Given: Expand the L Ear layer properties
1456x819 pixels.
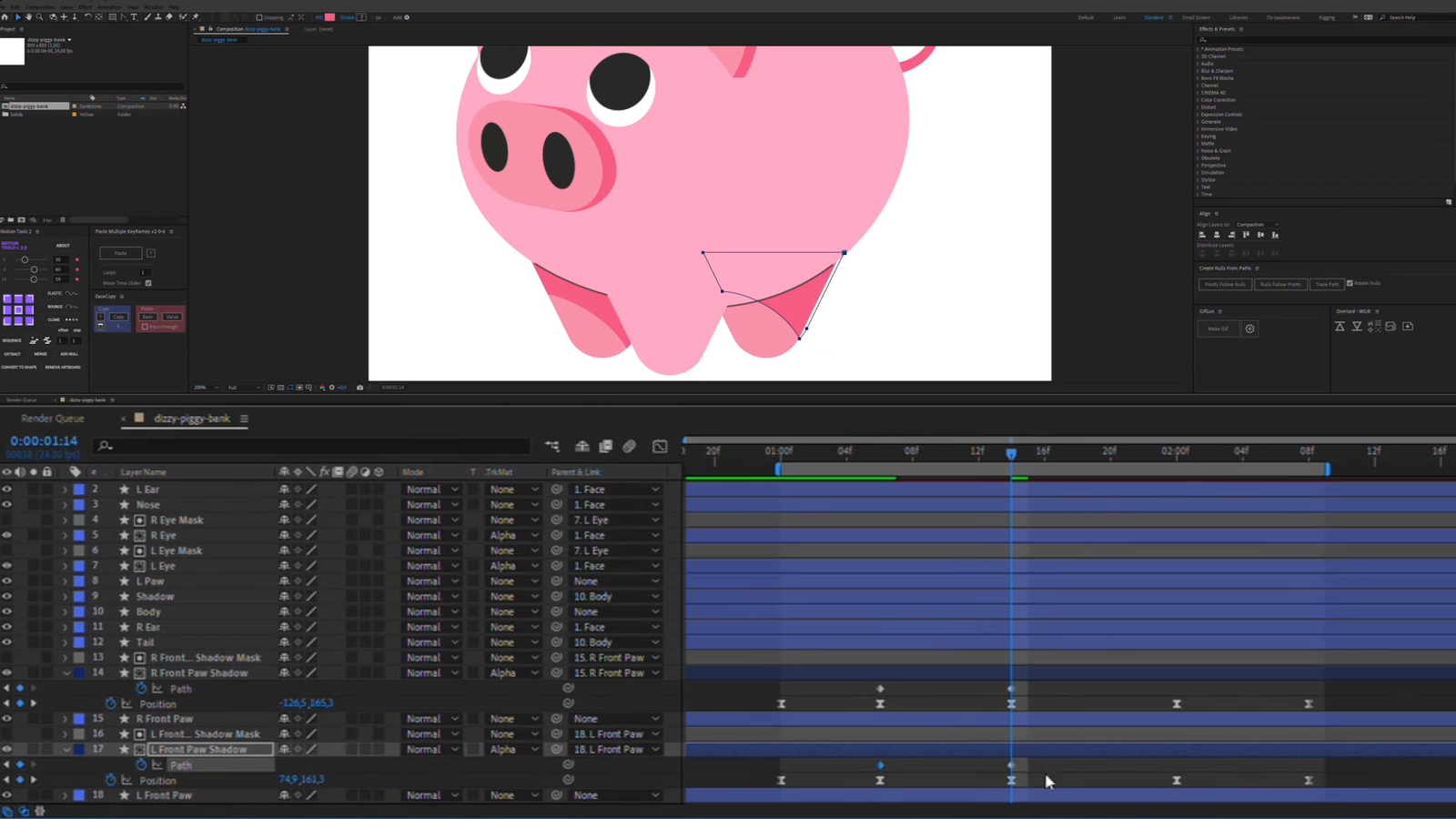Looking at the screenshot, I should [x=65, y=490].
